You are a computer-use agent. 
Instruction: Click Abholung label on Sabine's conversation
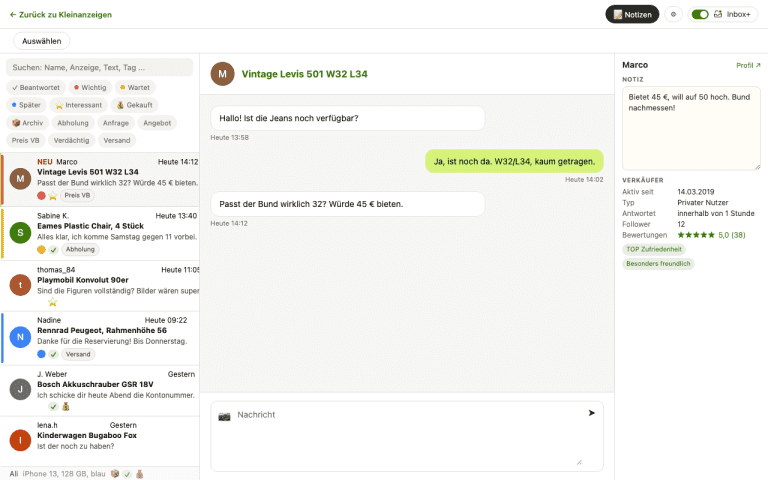[x=80, y=249]
